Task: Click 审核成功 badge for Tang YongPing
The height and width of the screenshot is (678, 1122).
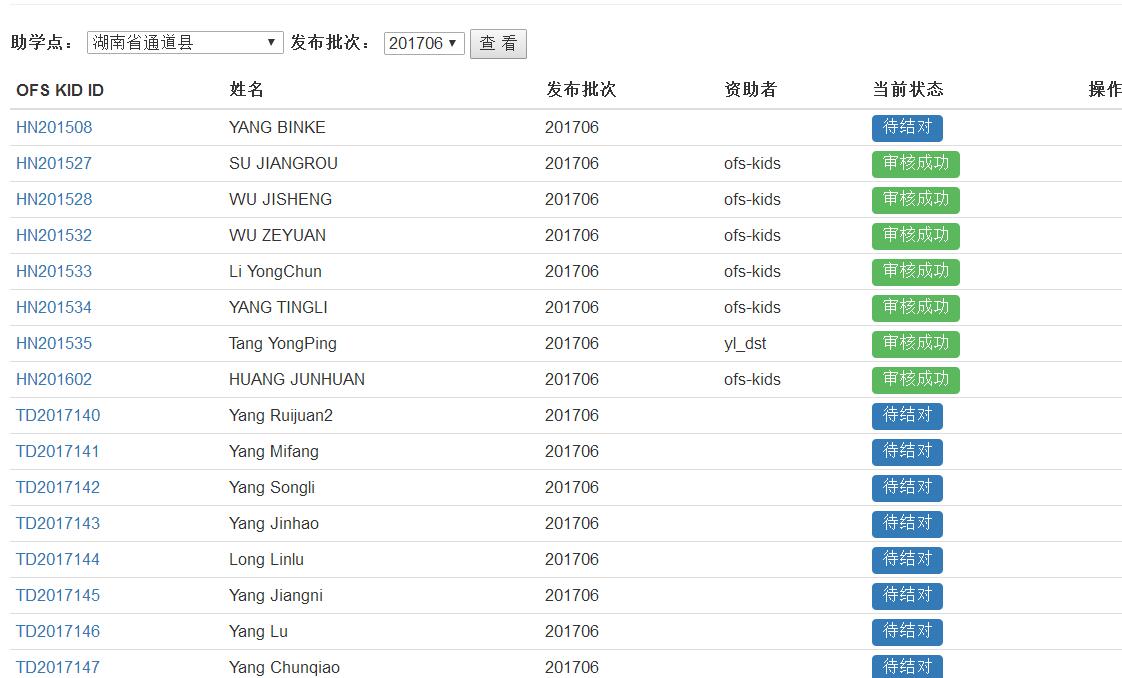Action: click(915, 344)
